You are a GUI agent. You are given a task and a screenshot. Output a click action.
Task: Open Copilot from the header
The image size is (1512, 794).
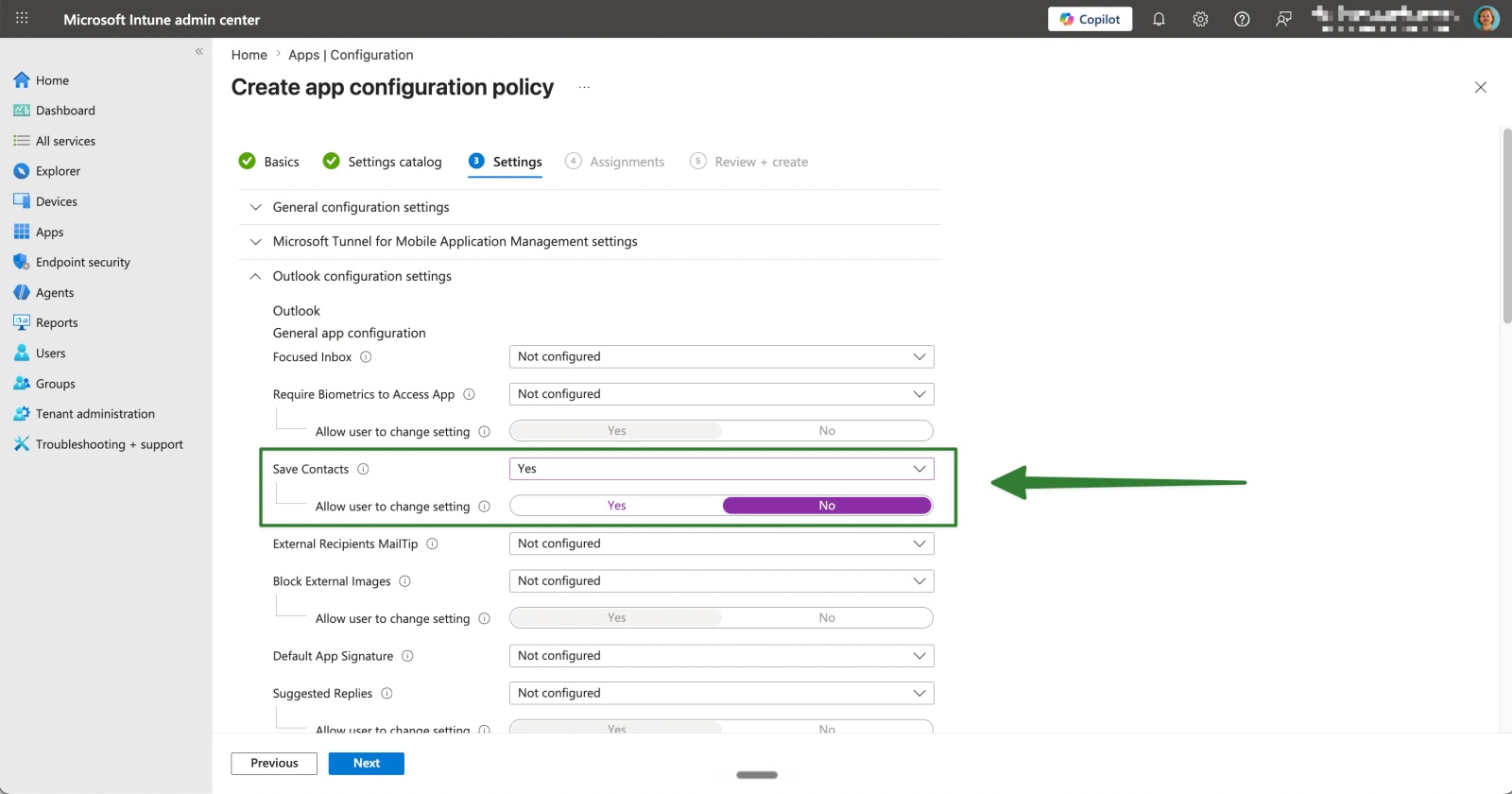1090,19
